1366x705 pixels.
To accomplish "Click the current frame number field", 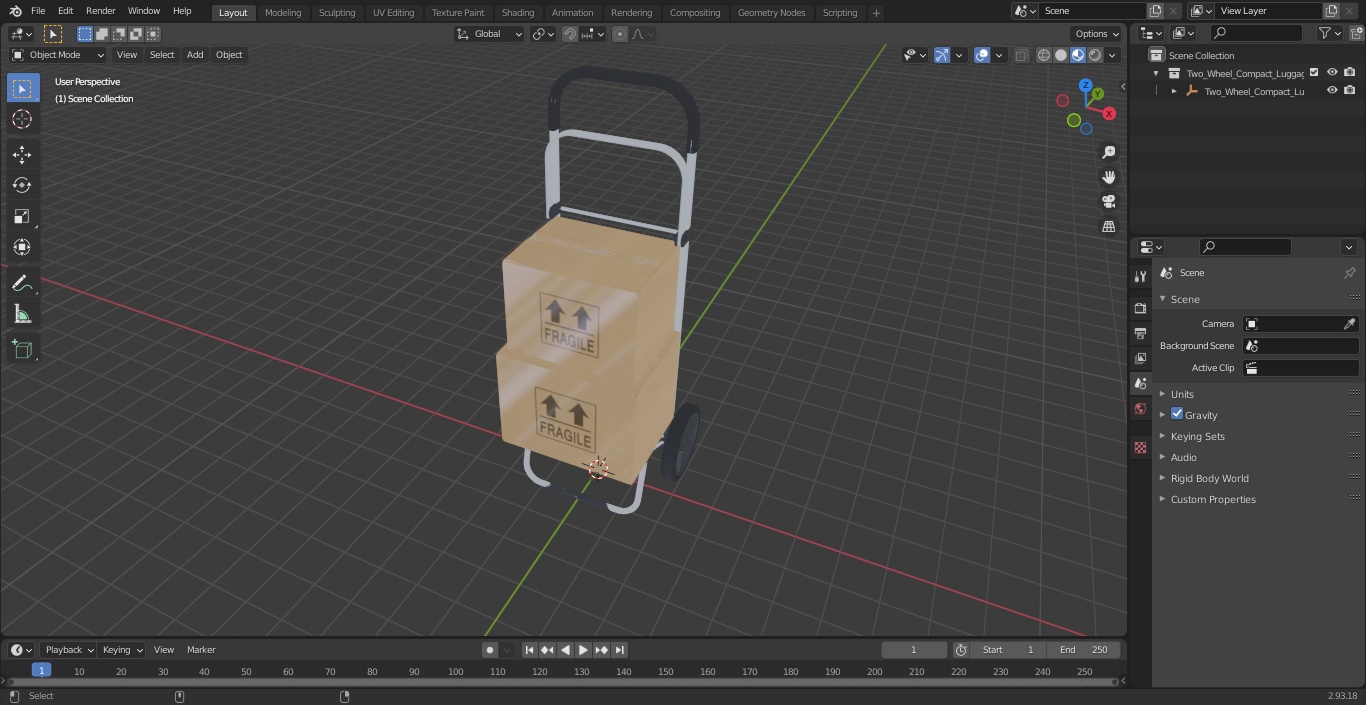I will point(914,650).
